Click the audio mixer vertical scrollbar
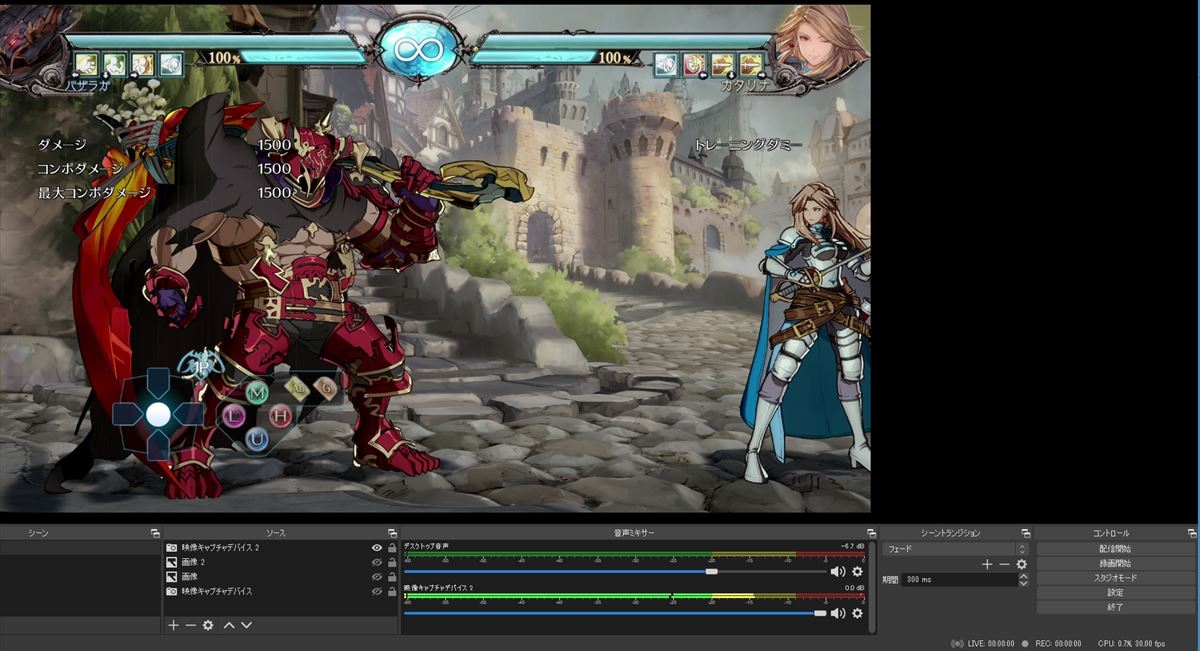 point(873,587)
